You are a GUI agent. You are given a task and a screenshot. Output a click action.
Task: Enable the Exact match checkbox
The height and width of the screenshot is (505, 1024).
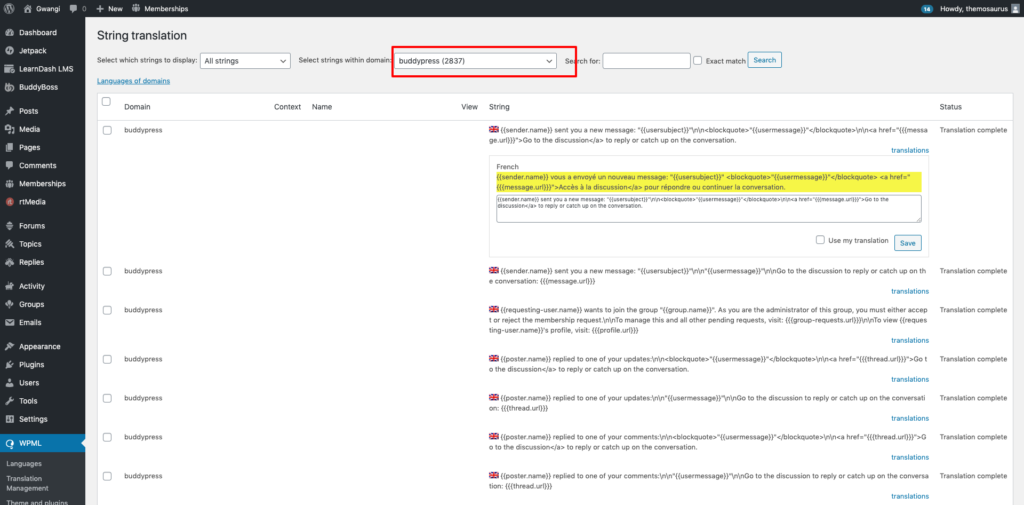pos(698,60)
